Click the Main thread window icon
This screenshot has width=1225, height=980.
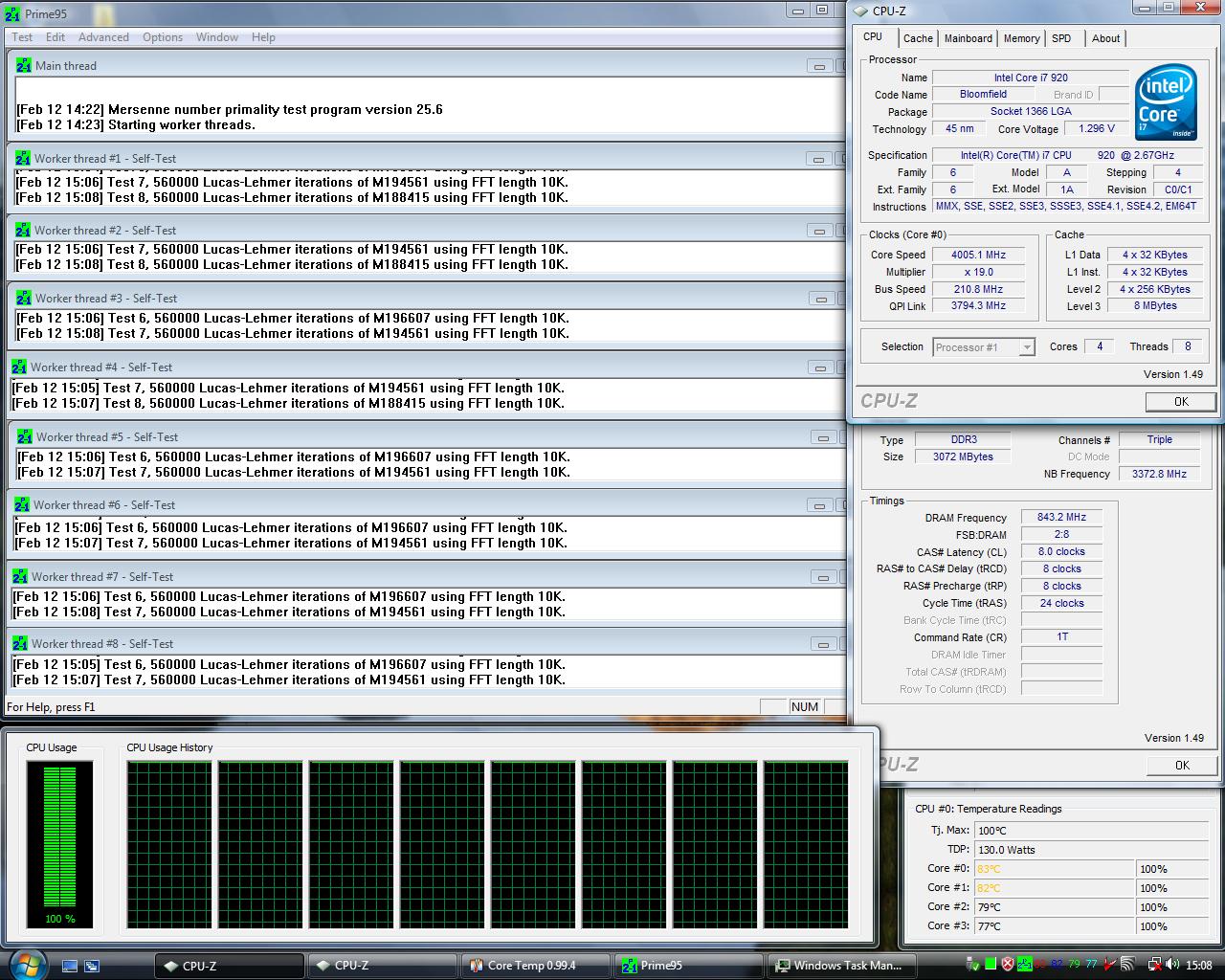pyautogui.click(x=24, y=65)
